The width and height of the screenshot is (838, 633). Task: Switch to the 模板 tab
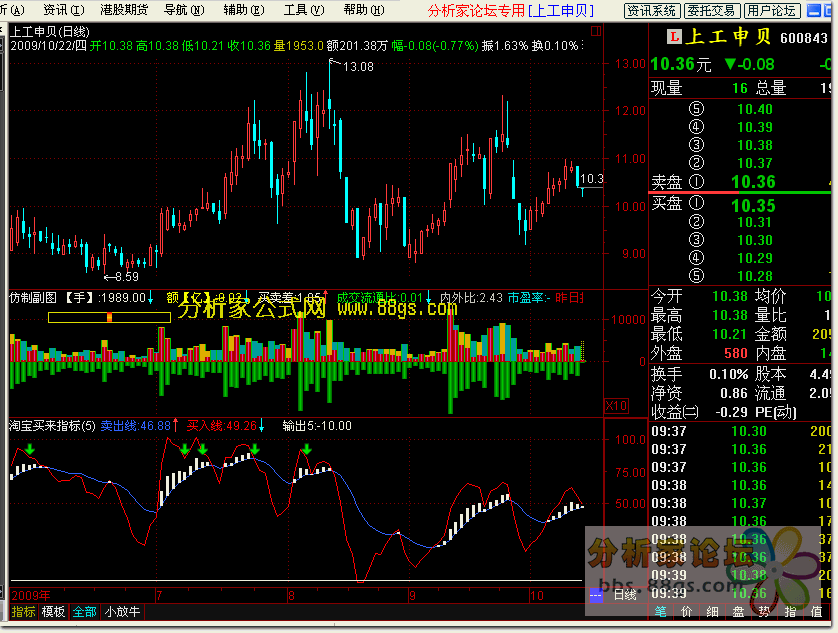tap(53, 612)
